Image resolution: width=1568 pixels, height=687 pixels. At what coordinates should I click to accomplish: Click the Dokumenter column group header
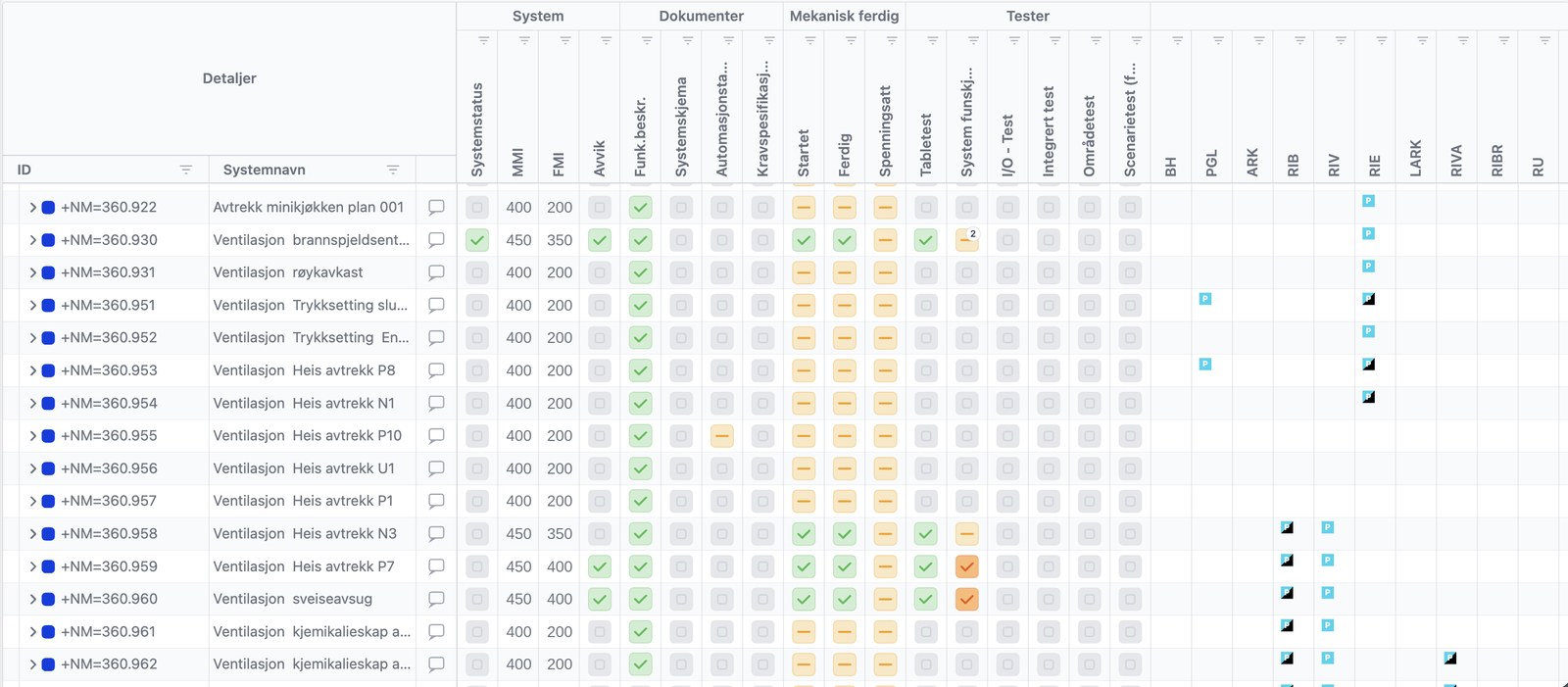[x=702, y=16]
